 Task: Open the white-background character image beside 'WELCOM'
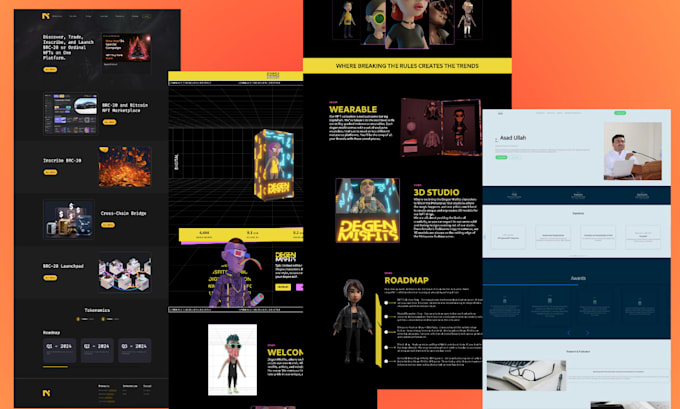(x=232, y=360)
